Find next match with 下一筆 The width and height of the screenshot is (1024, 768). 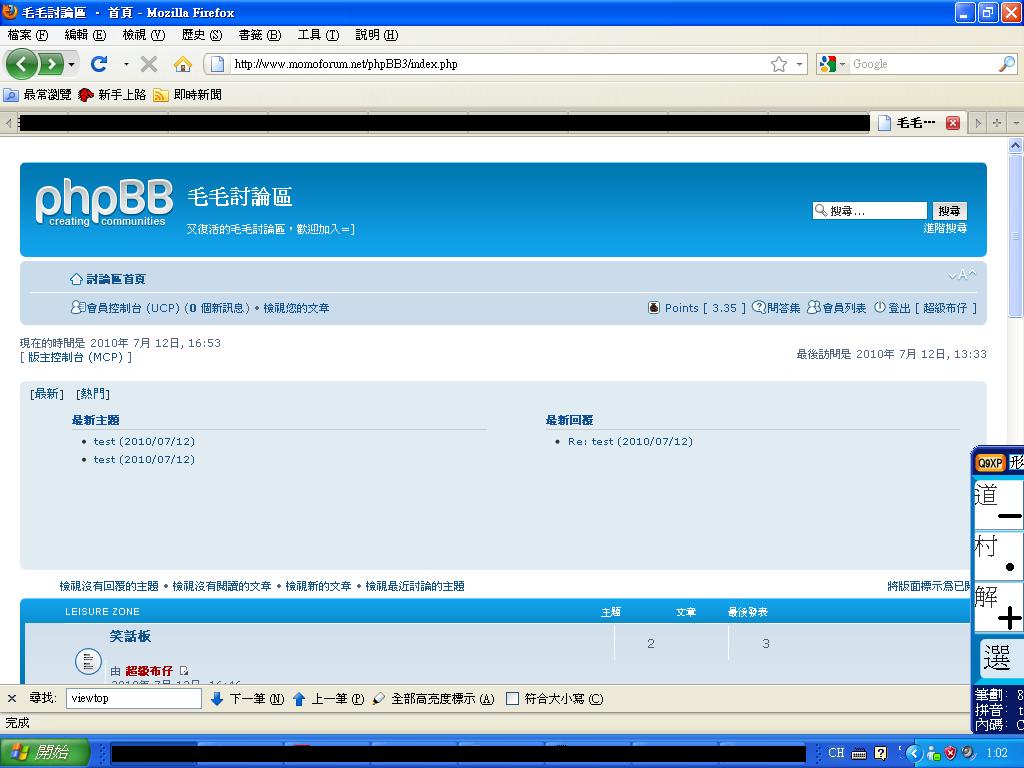coord(247,699)
